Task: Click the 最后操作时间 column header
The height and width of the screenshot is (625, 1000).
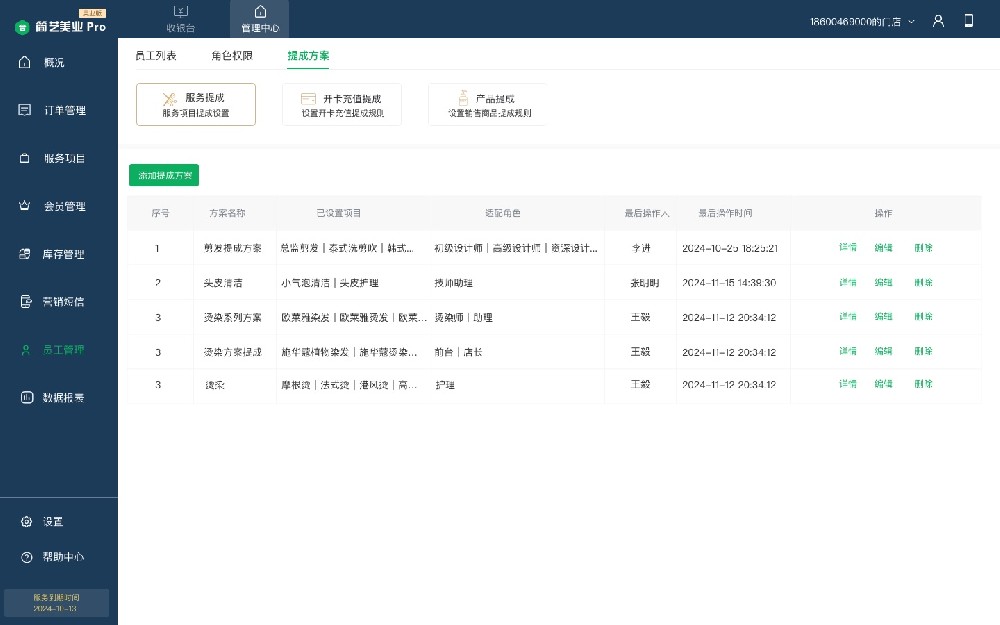Action: tap(725, 213)
